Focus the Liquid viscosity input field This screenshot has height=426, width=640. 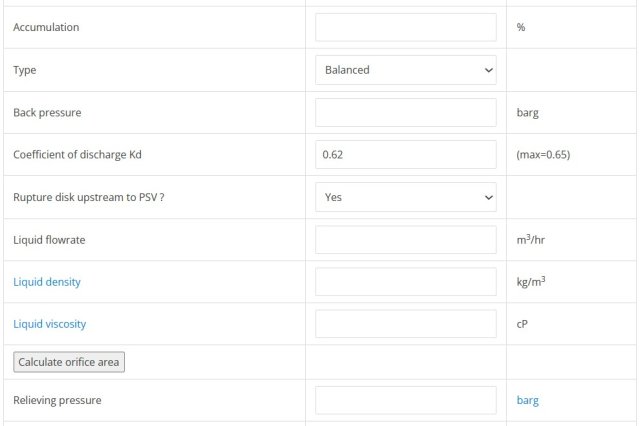pyautogui.click(x=406, y=324)
